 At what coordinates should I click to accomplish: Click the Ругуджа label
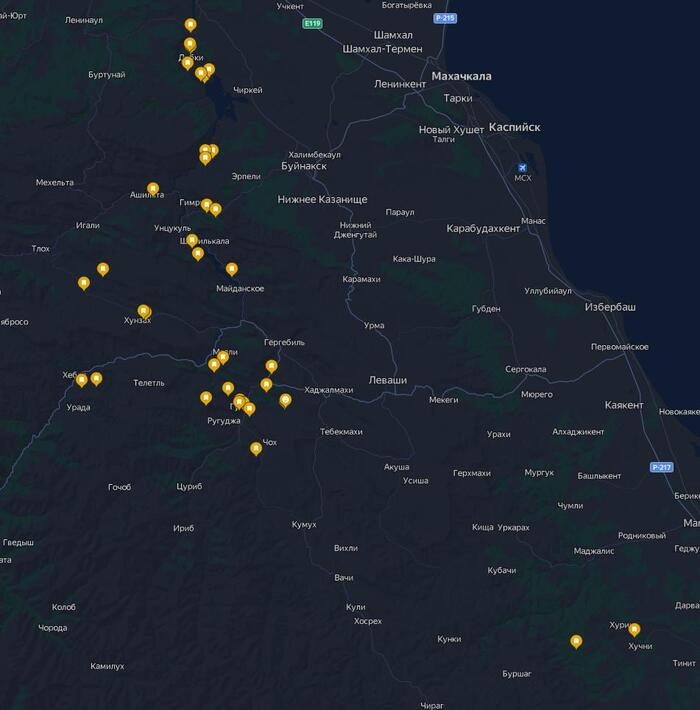[224, 421]
